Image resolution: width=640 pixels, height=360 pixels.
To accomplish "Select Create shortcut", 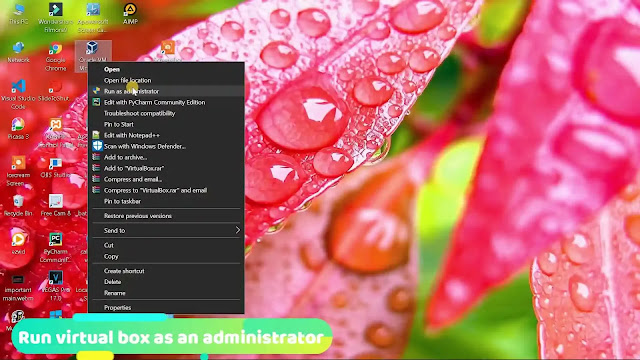I will pos(166,271).
